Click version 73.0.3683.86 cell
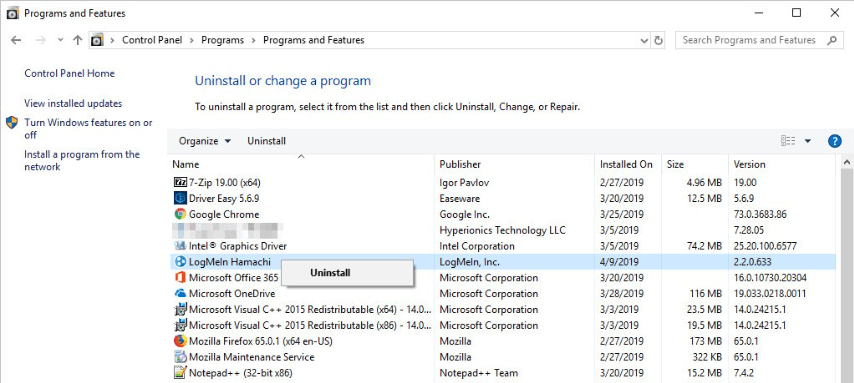Viewport: 854px width, 383px height. pos(760,214)
